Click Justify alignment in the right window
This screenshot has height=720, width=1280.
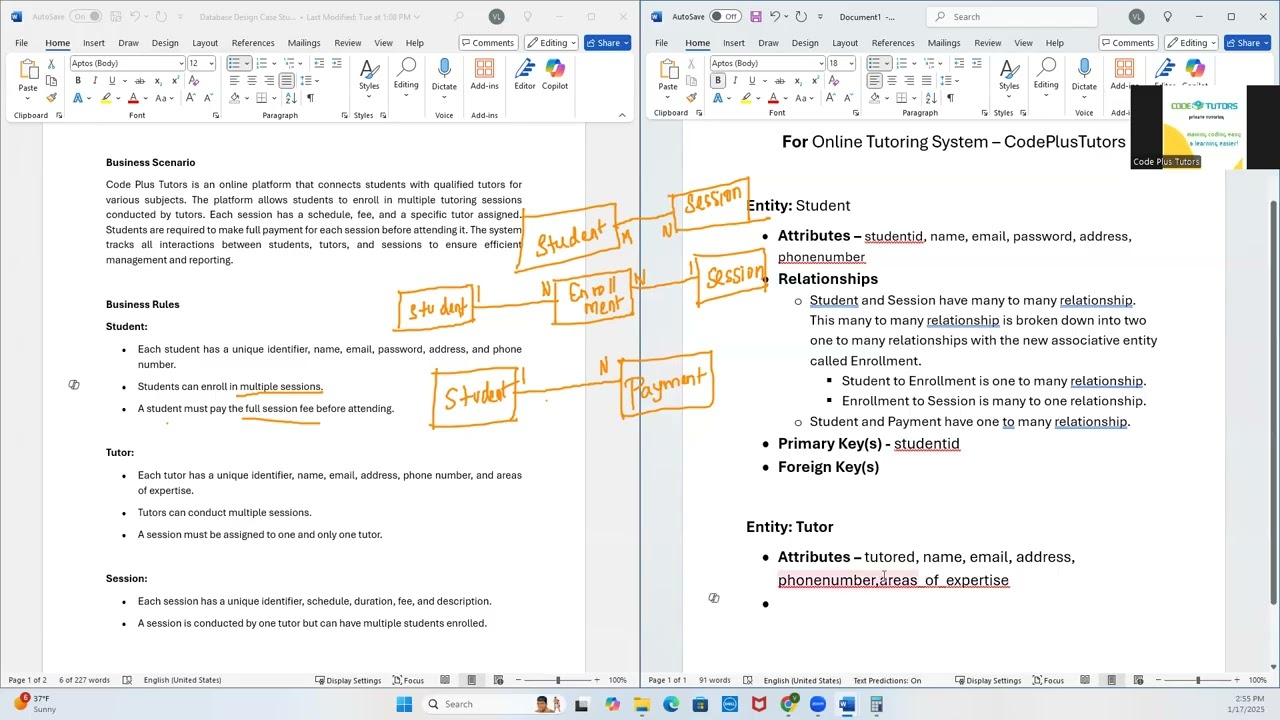pos(927,81)
